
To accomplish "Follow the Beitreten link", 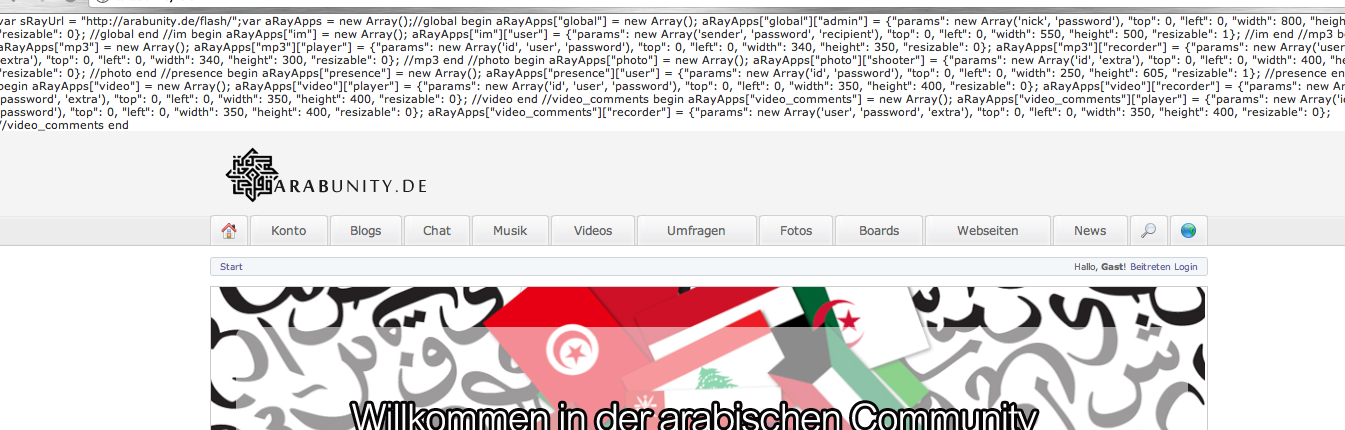I will tap(1150, 267).
